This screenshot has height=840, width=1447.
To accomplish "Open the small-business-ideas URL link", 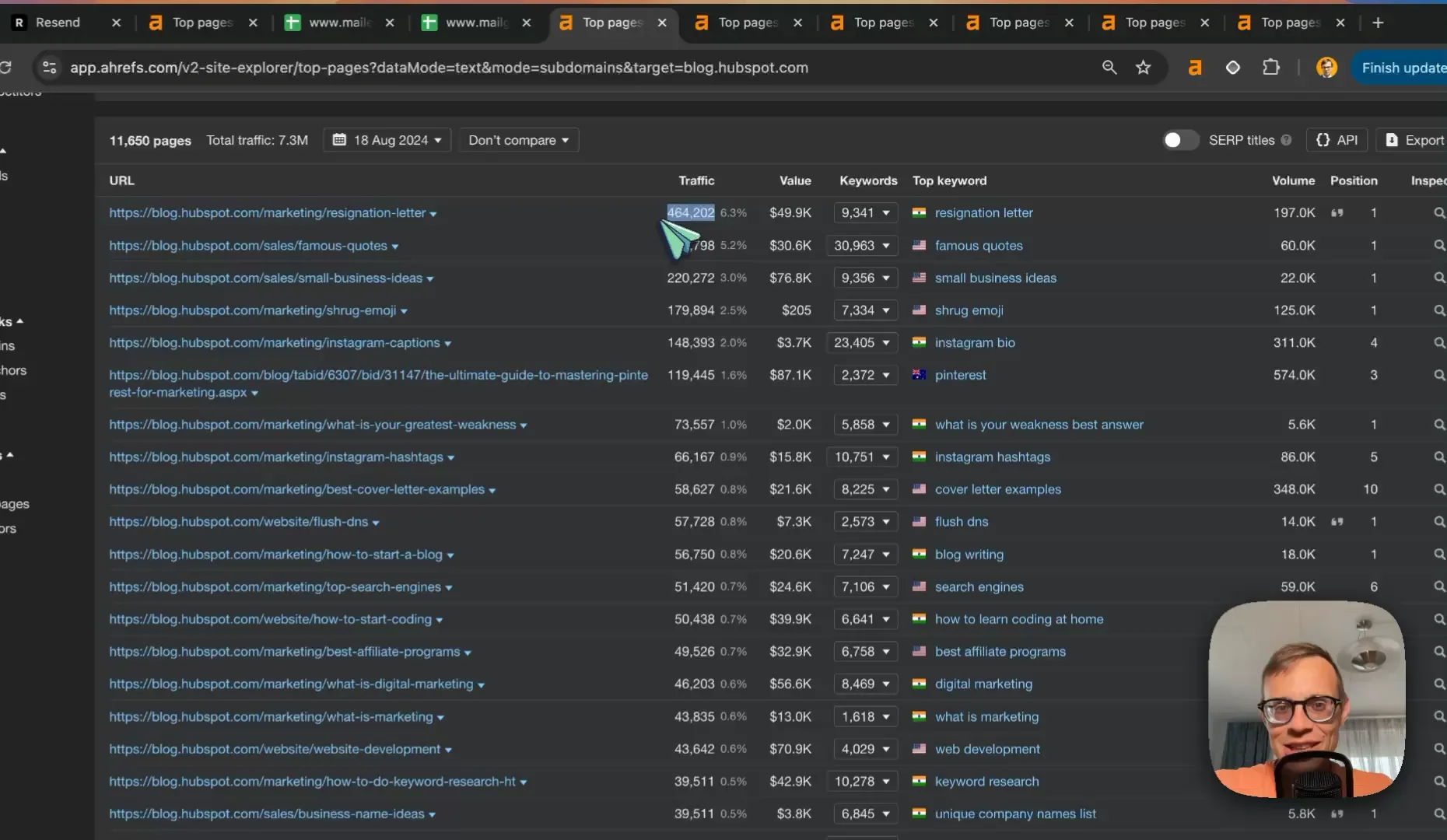I will [265, 278].
